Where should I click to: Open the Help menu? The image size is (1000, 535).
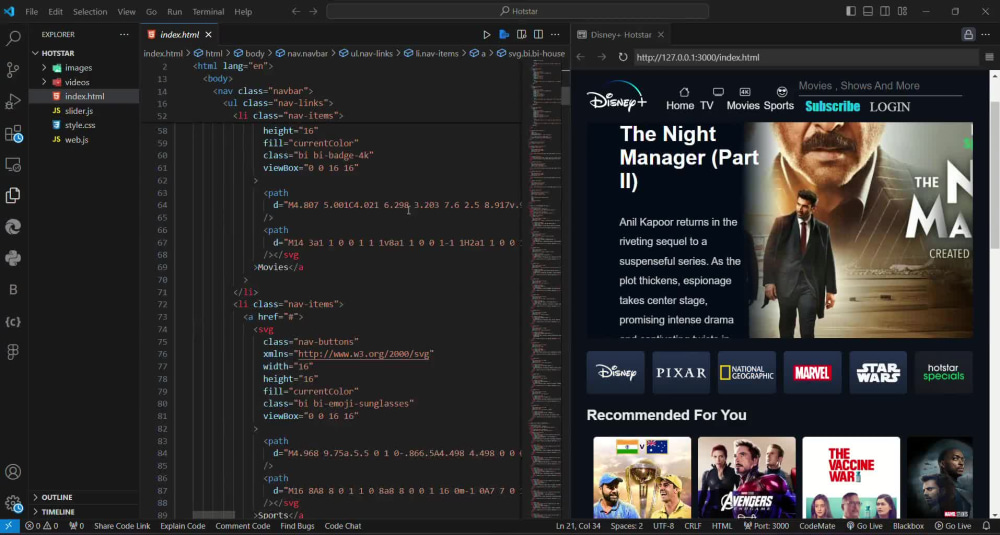coord(243,11)
